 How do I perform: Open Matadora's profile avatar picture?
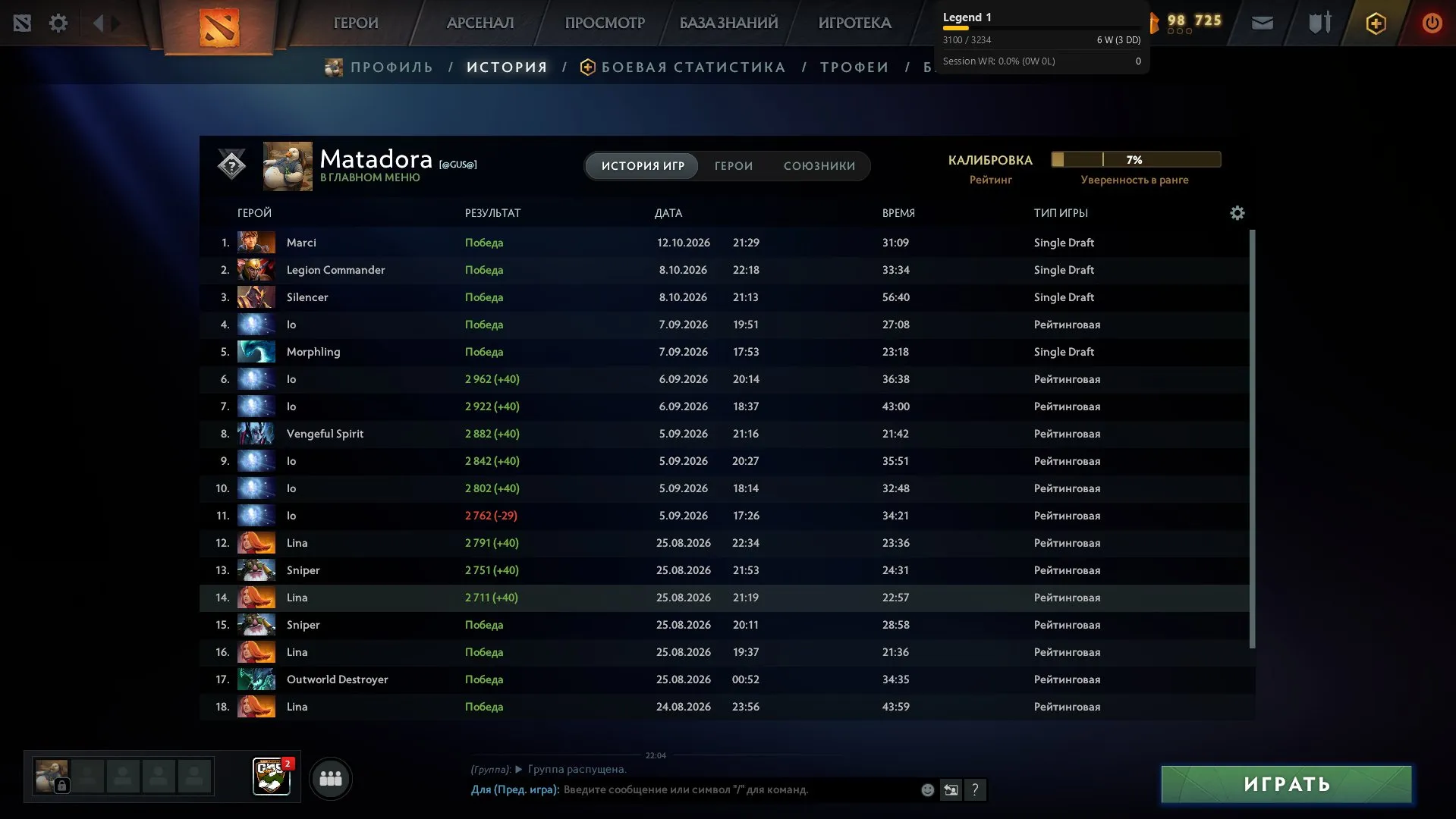pyautogui.click(x=288, y=166)
